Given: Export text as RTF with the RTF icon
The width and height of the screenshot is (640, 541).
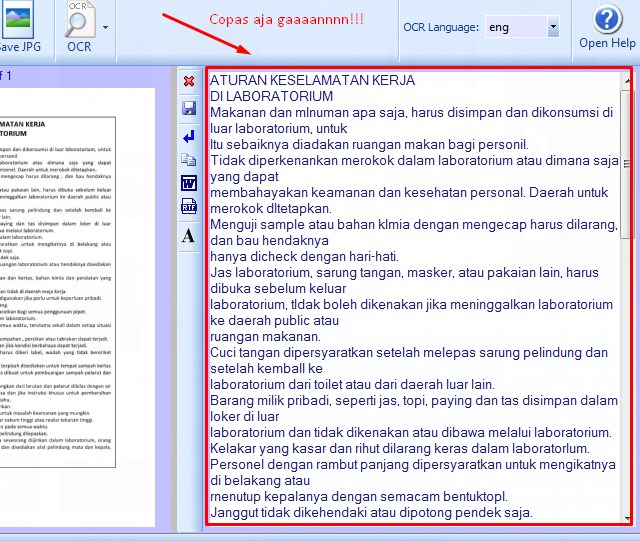Looking at the screenshot, I should pyautogui.click(x=189, y=206).
